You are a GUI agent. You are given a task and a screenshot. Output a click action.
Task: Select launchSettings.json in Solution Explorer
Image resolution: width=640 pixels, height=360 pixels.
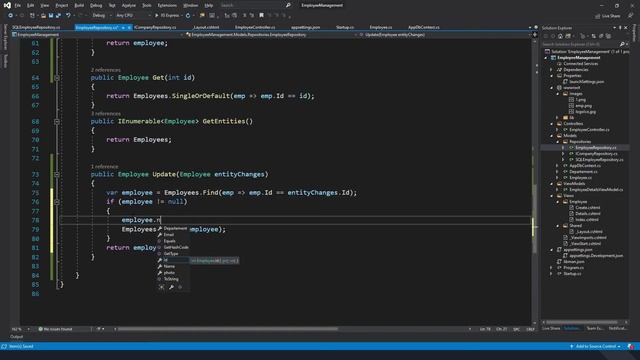[586, 82]
